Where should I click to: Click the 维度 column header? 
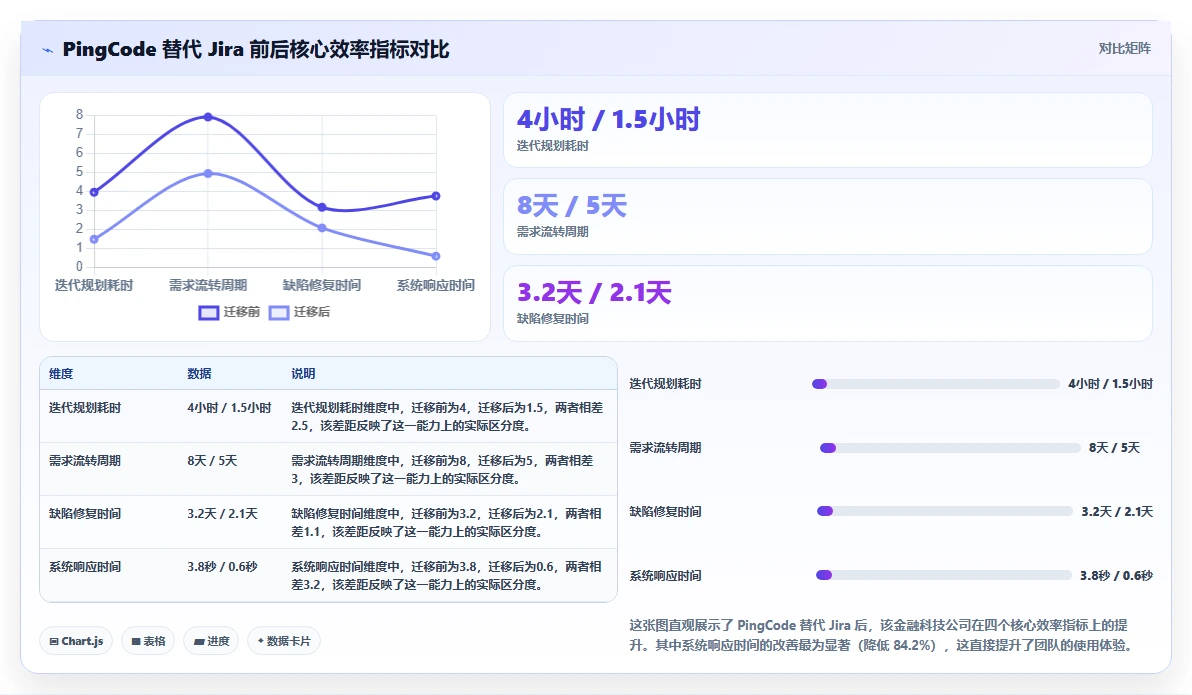(61, 373)
